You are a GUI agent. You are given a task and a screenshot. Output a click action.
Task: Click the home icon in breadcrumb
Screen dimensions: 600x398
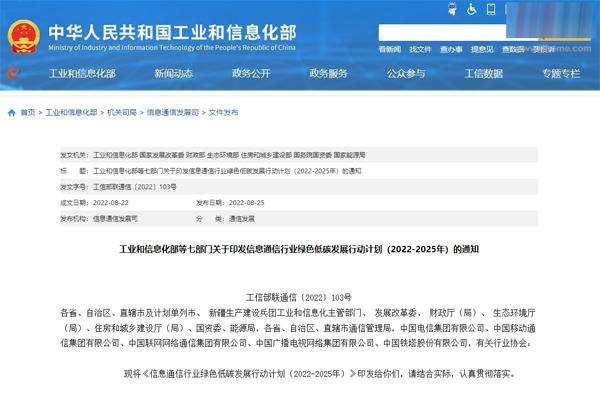tap(11, 113)
